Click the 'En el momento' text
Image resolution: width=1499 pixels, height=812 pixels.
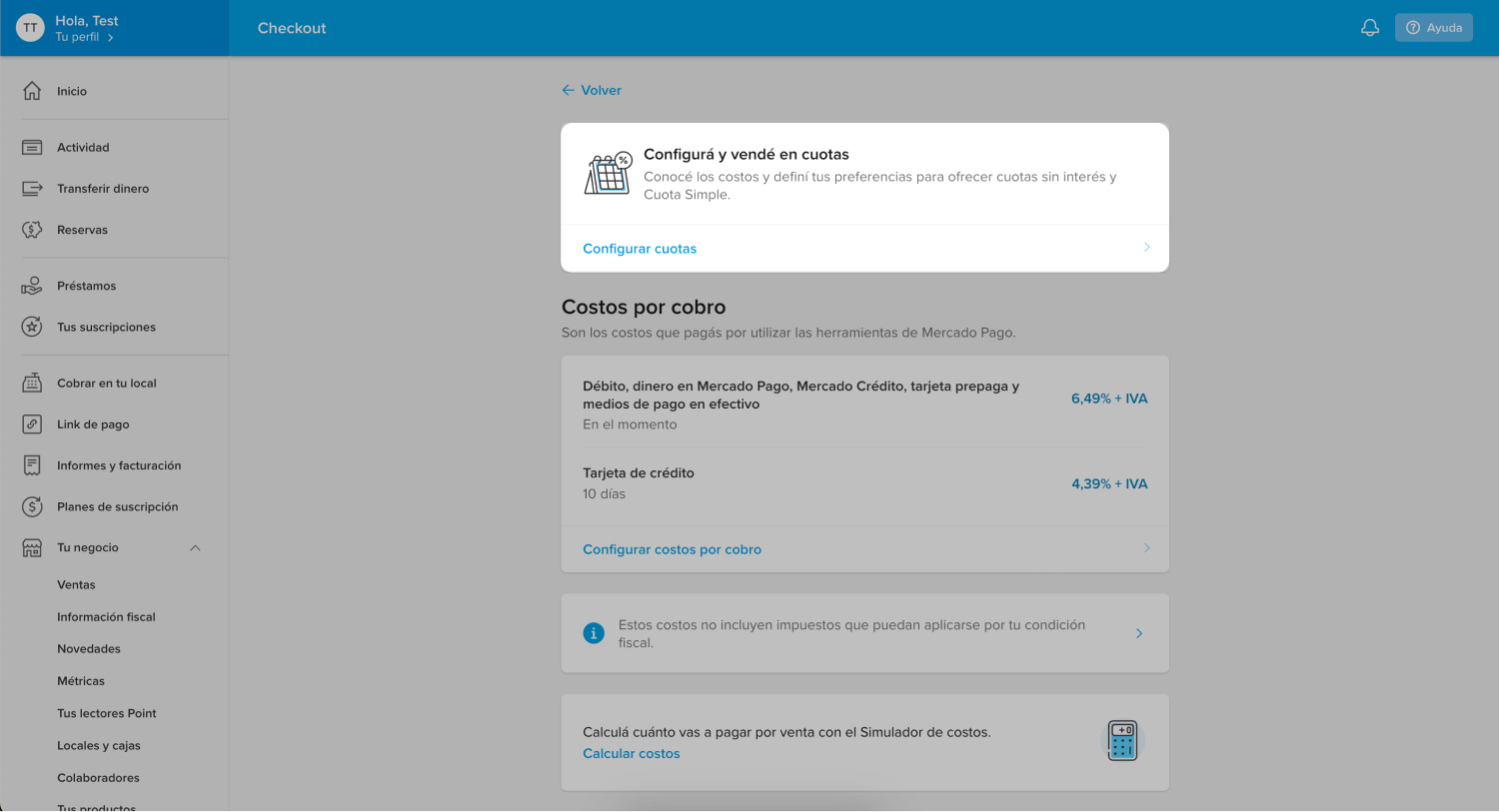point(630,424)
